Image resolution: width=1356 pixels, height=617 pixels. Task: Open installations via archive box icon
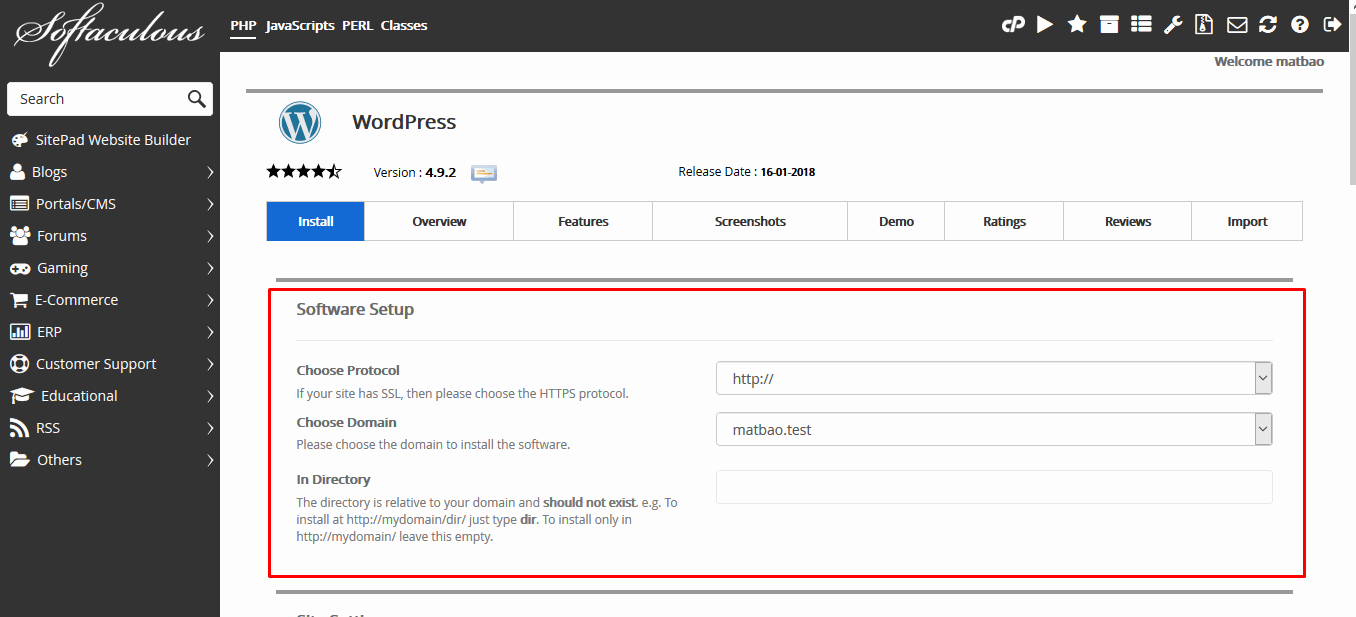(1109, 25)
